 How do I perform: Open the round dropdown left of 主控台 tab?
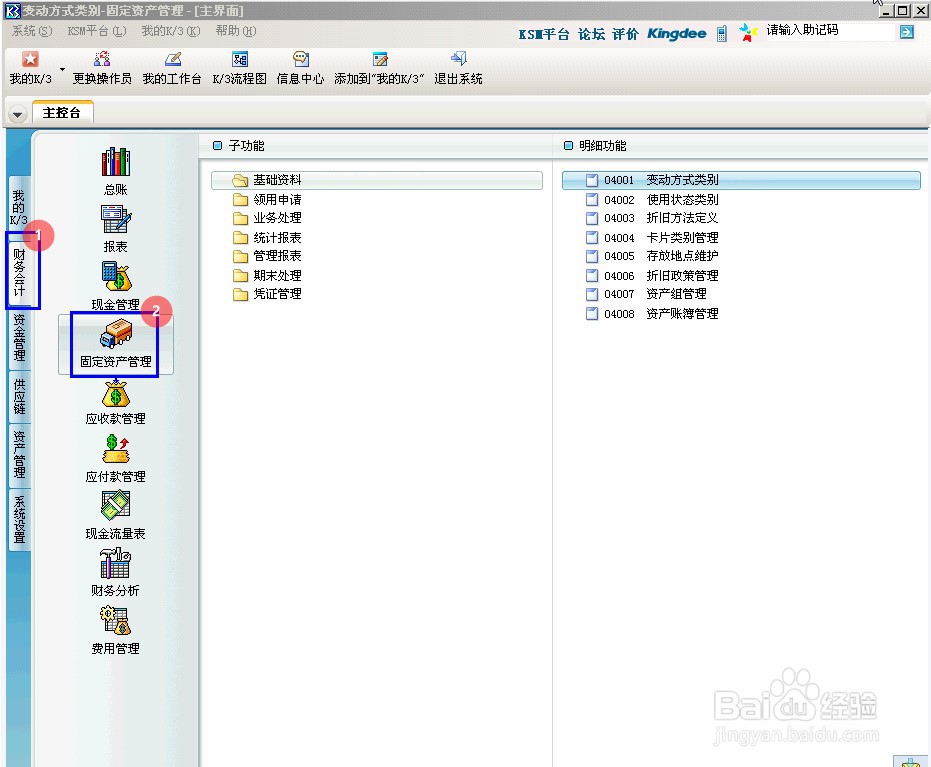(x=18, y=114)
